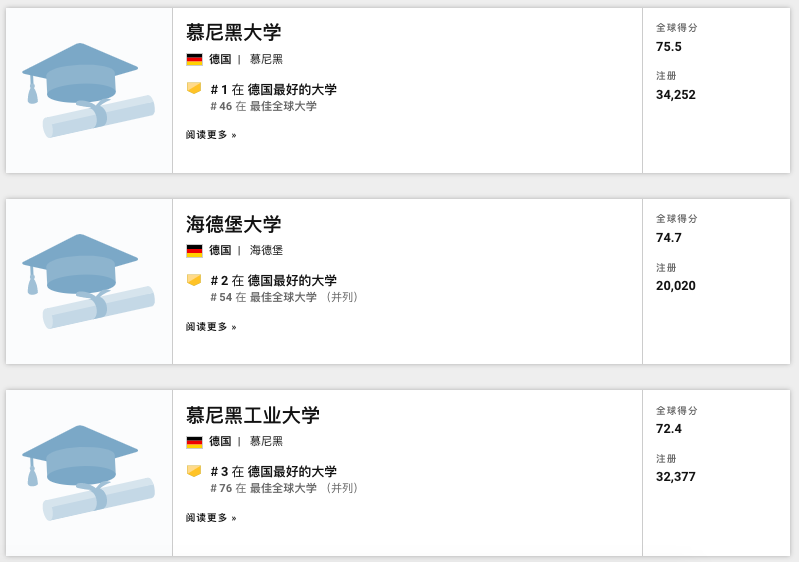Click the graduation cap image for 慕尼黑大学

click(88, 90)
